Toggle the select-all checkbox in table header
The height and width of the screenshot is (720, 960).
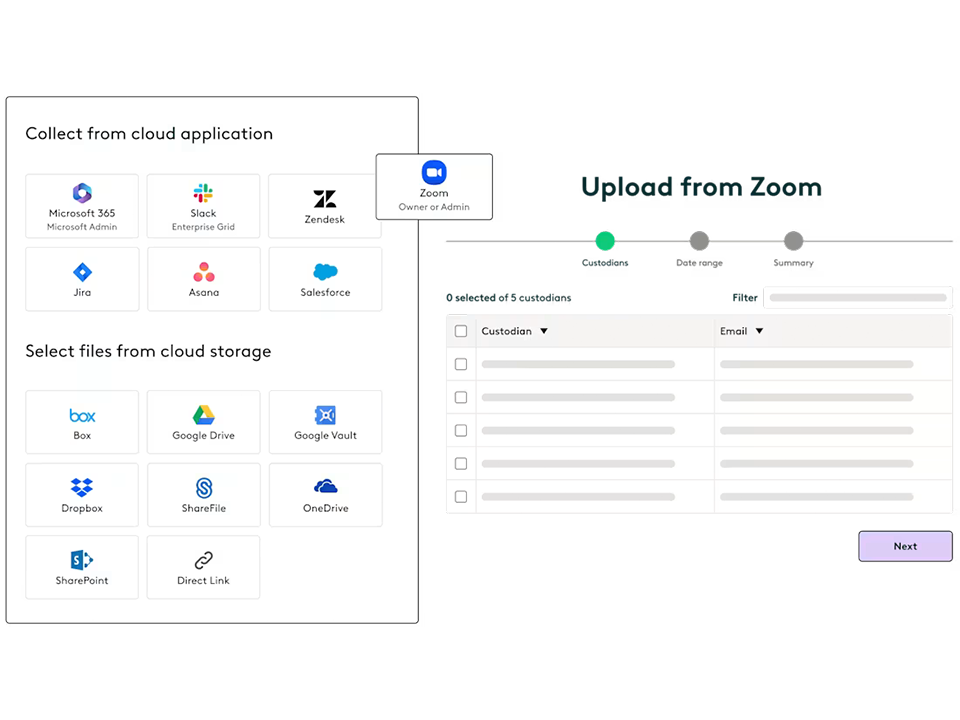tap(461, 331)
